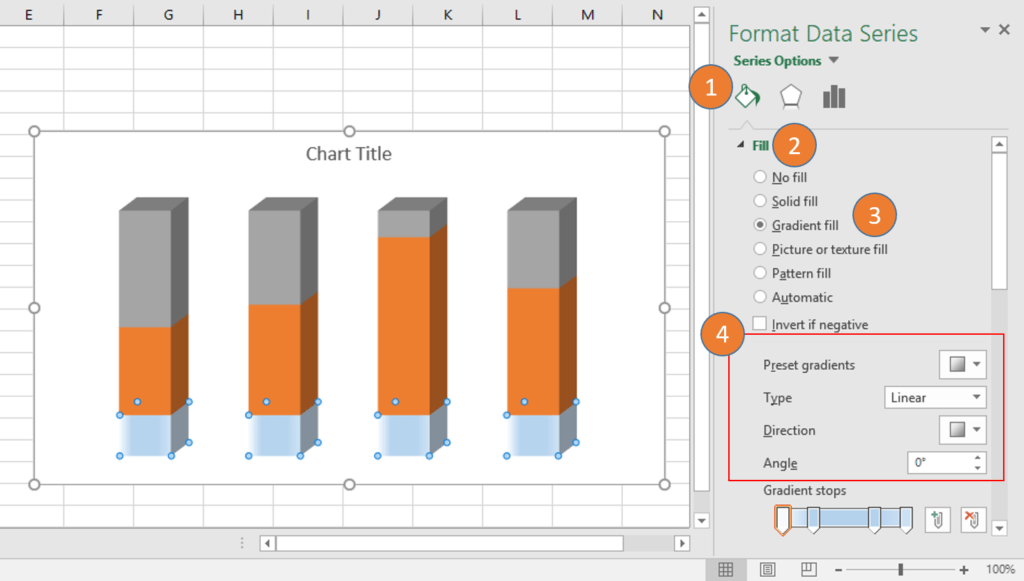The image size is (1024, 581).
Task: Switch to Normal view in status bar
Action: (x=726, y=569)
